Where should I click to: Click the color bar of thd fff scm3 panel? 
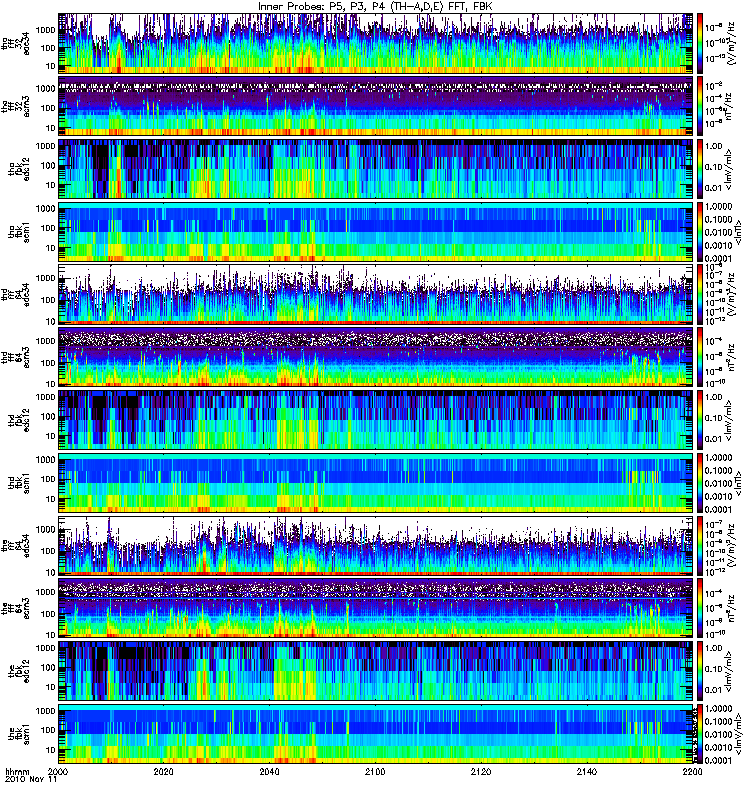coord(700,357)
